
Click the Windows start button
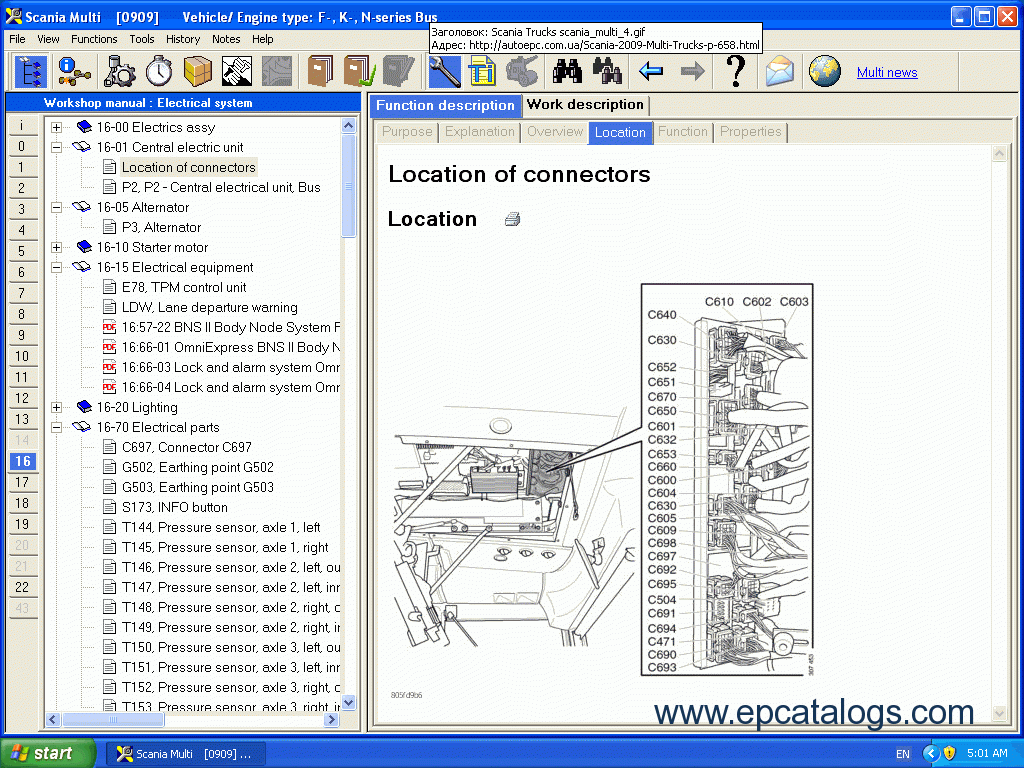[48, 753]
